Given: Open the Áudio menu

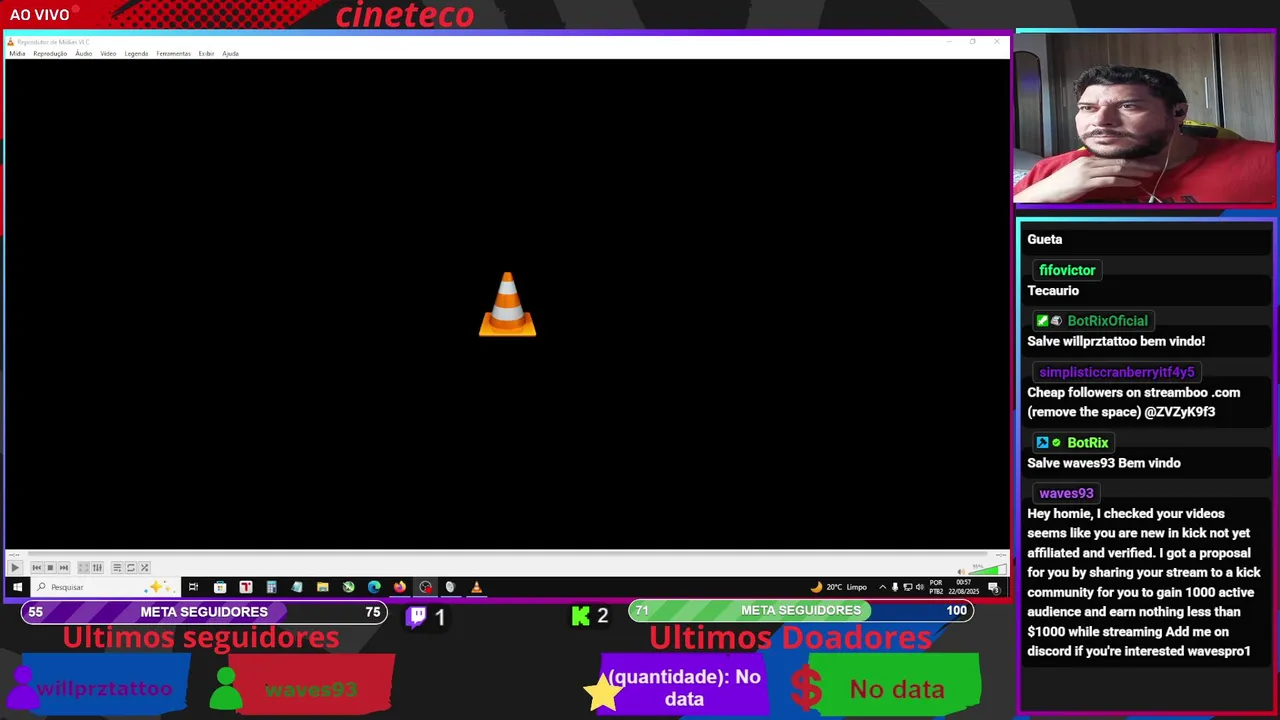Looking at the screenshot, I should [x=83, y=54].
